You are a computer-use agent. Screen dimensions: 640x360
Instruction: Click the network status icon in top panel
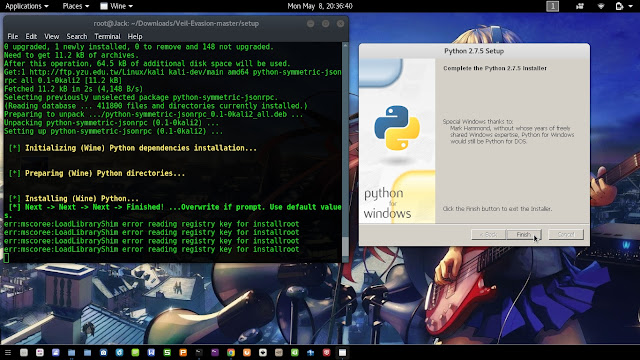click(x=601, y=6)
